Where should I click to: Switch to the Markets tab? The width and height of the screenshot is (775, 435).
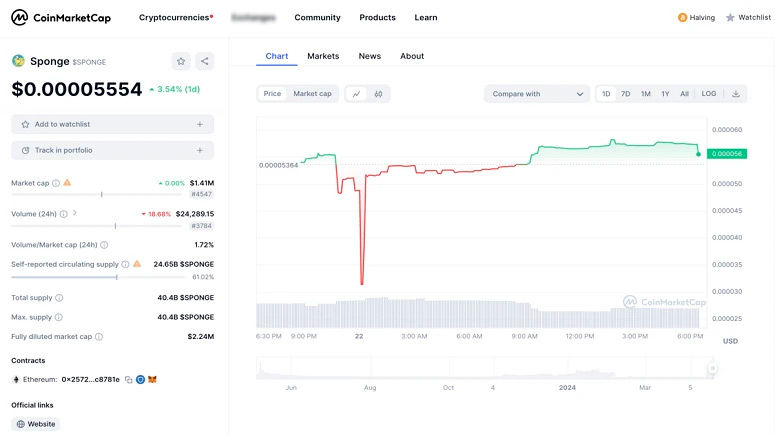click(323, 56)
